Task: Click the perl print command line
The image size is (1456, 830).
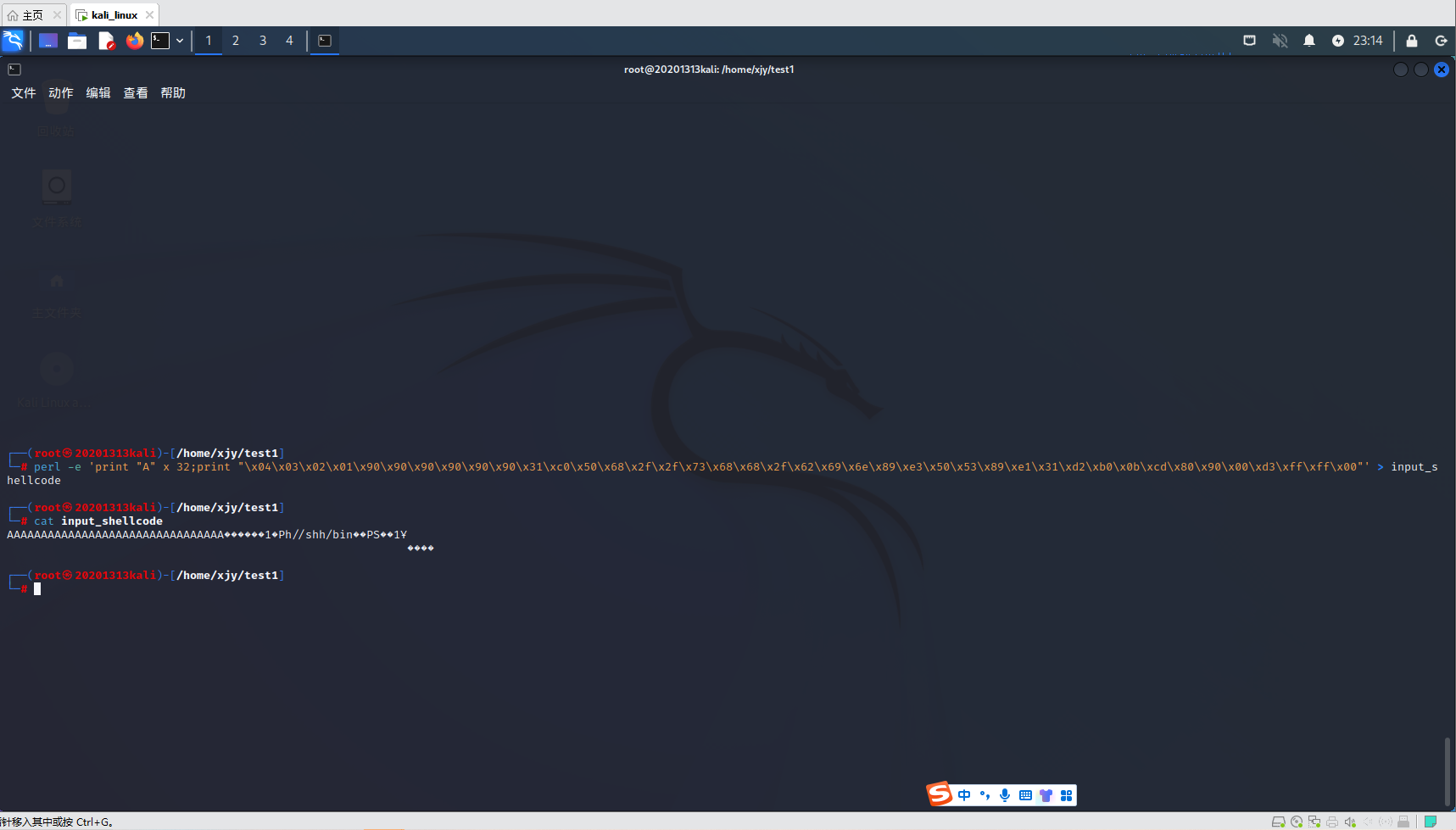Action: tap(722, 473)
